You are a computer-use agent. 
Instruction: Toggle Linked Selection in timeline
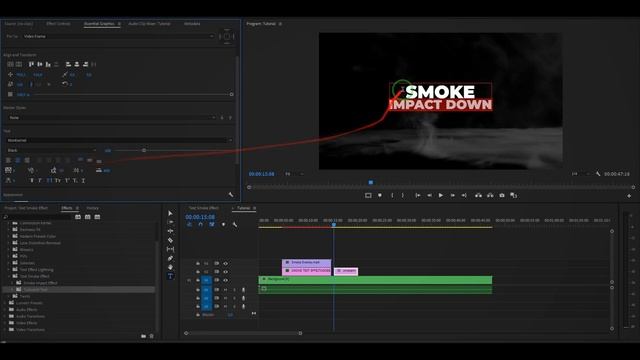tap(212, 224)
